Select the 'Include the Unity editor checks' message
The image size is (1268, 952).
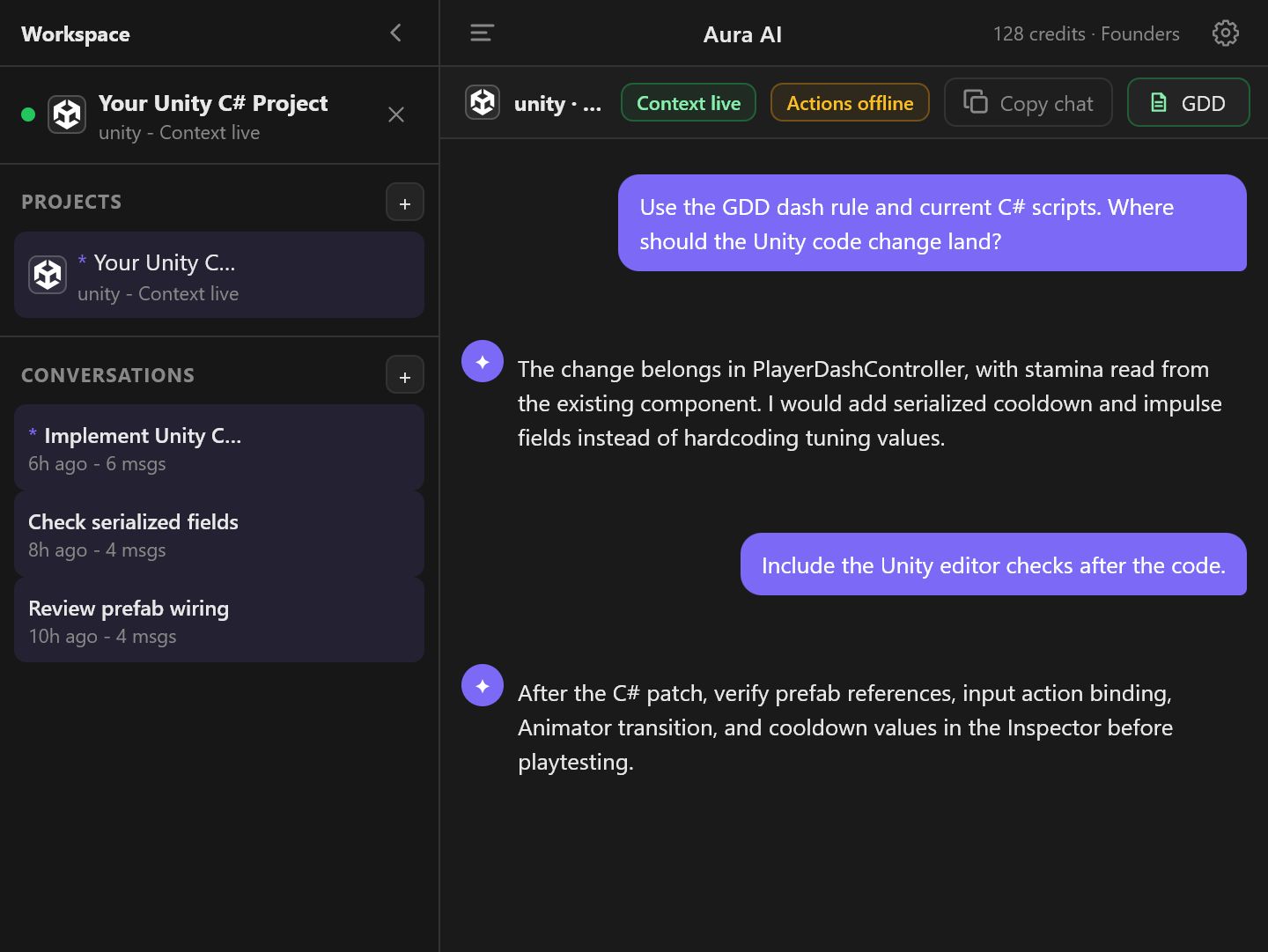pyautogui.click(x=993, y=565)
